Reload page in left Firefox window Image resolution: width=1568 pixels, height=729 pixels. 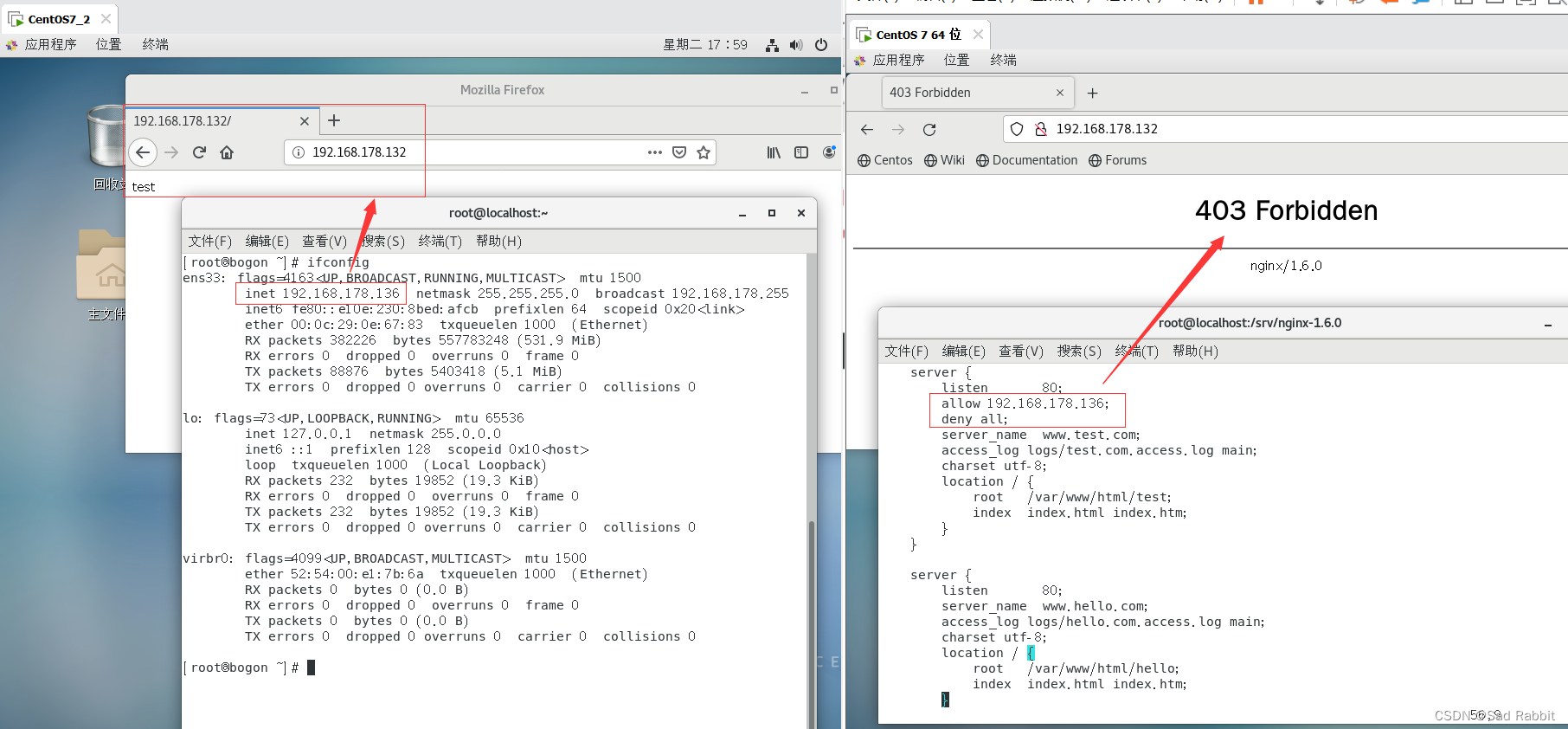point(199,152)
